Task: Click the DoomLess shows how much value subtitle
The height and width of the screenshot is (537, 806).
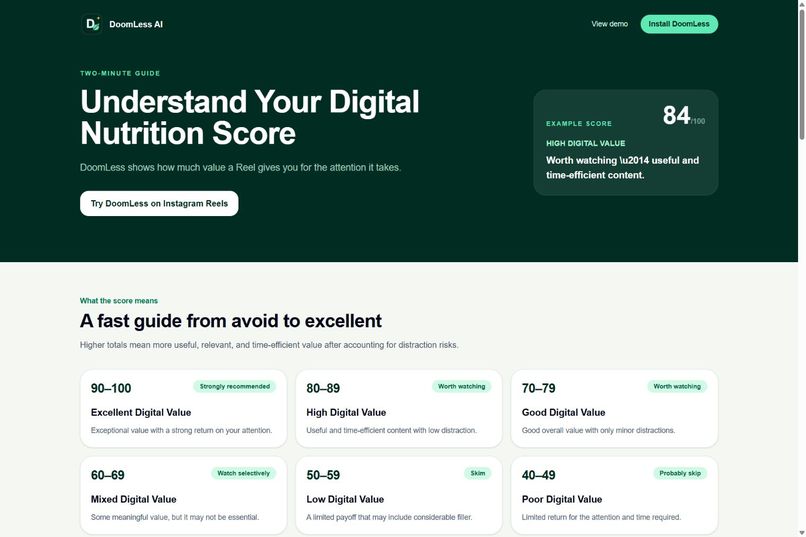Action: point(240,168)
